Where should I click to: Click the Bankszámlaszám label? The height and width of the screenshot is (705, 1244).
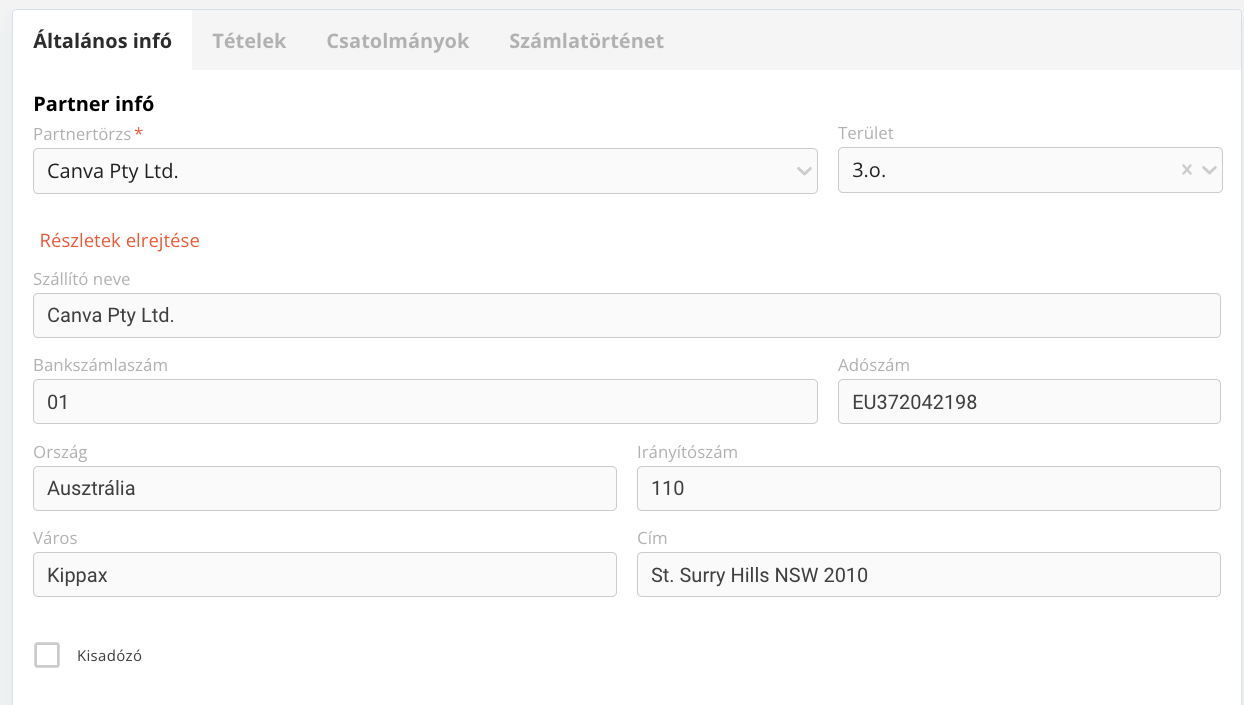tap(101, 365)
